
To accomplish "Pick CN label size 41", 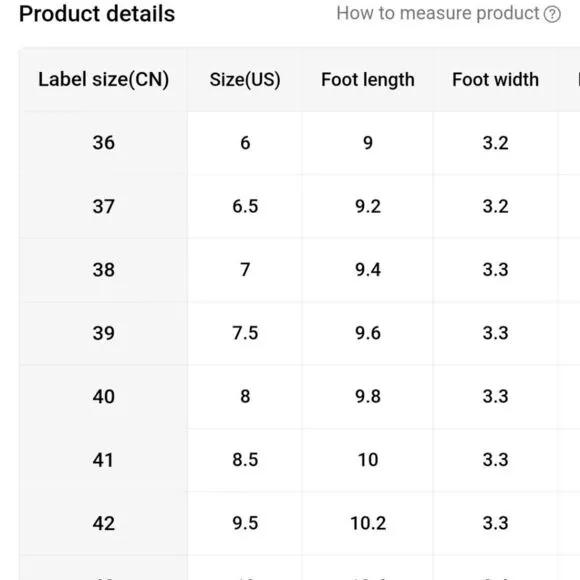I will coord(103,460).
